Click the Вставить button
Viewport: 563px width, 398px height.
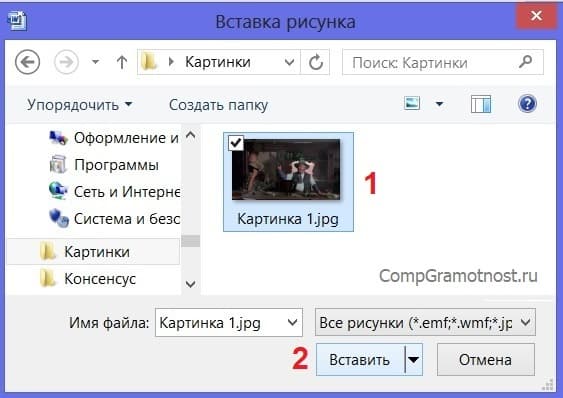(360, 360)
